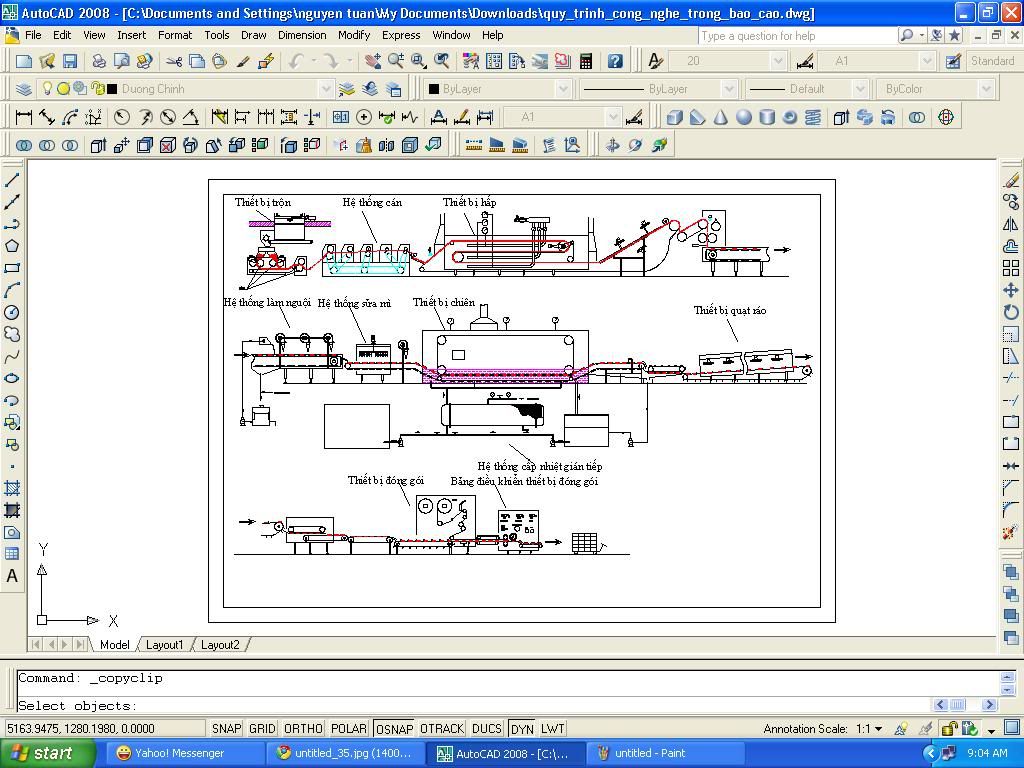Select the Erase tool in Modify toolbar
Image resolution: width=1024 pixels, height=768 pixels.
[1011, 180]
